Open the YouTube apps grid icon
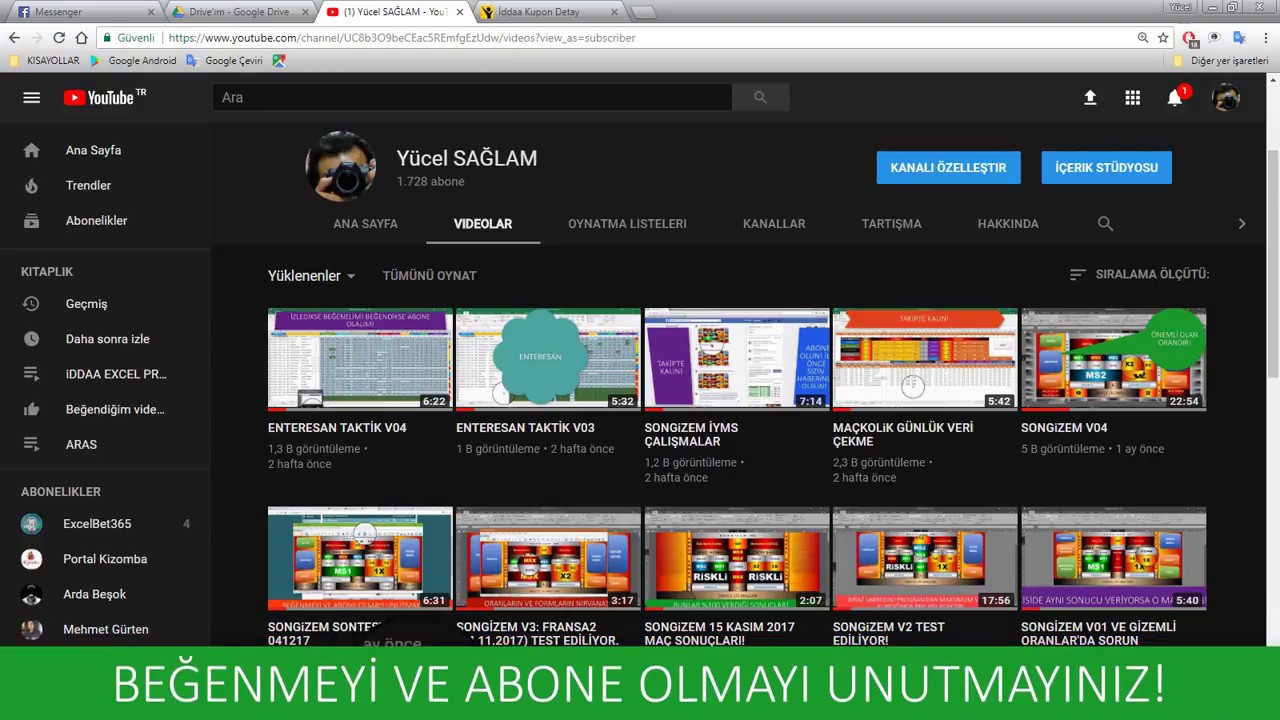 [1132, 97]
